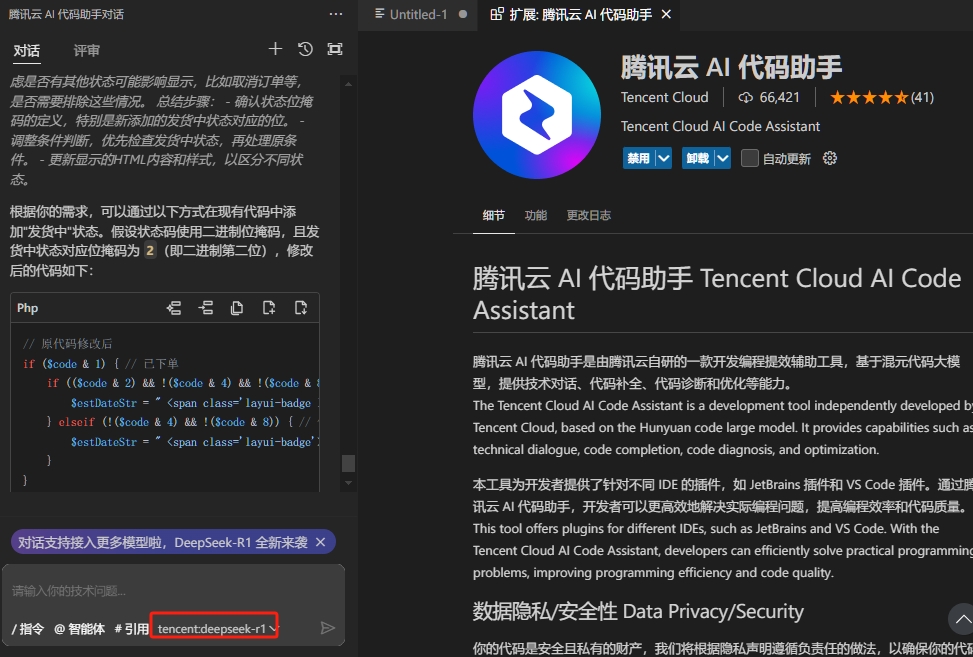Click the @ 智能体 agent button

point(79,628)
